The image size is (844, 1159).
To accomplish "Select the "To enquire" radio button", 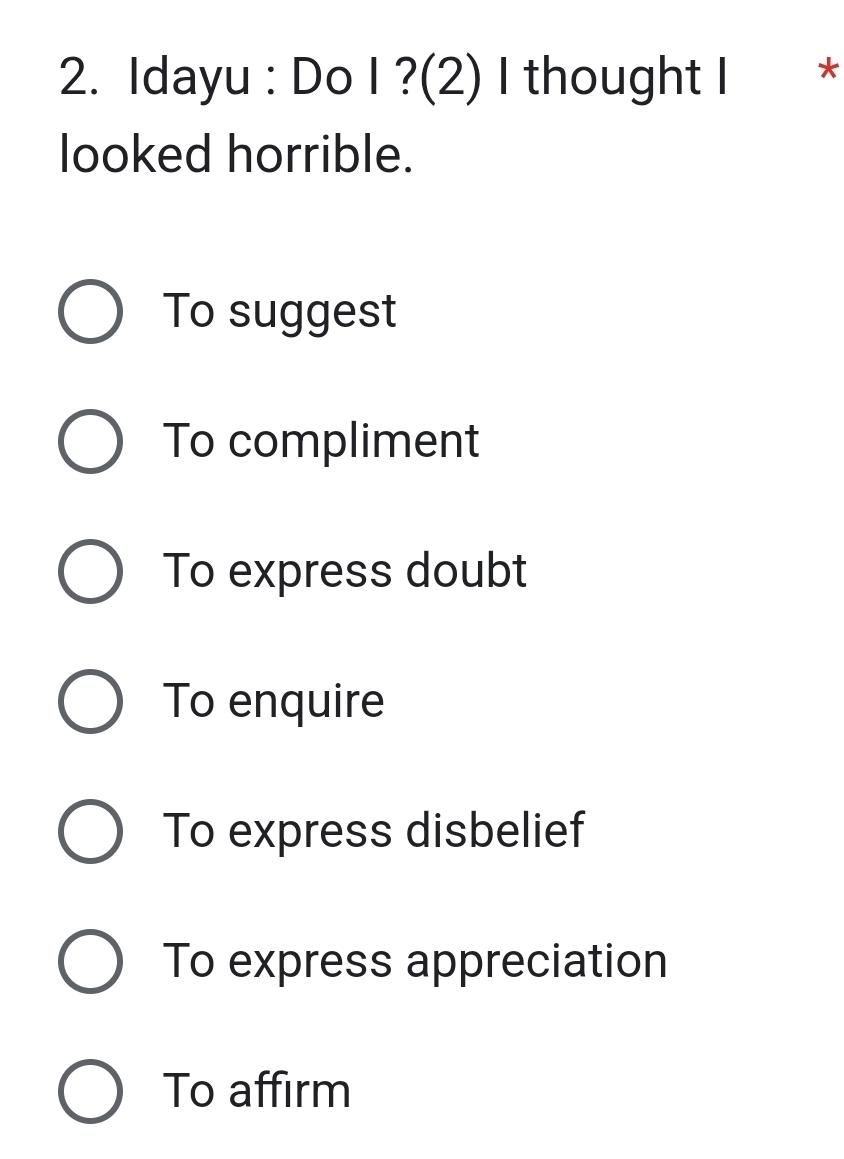I will click(91, 701).
